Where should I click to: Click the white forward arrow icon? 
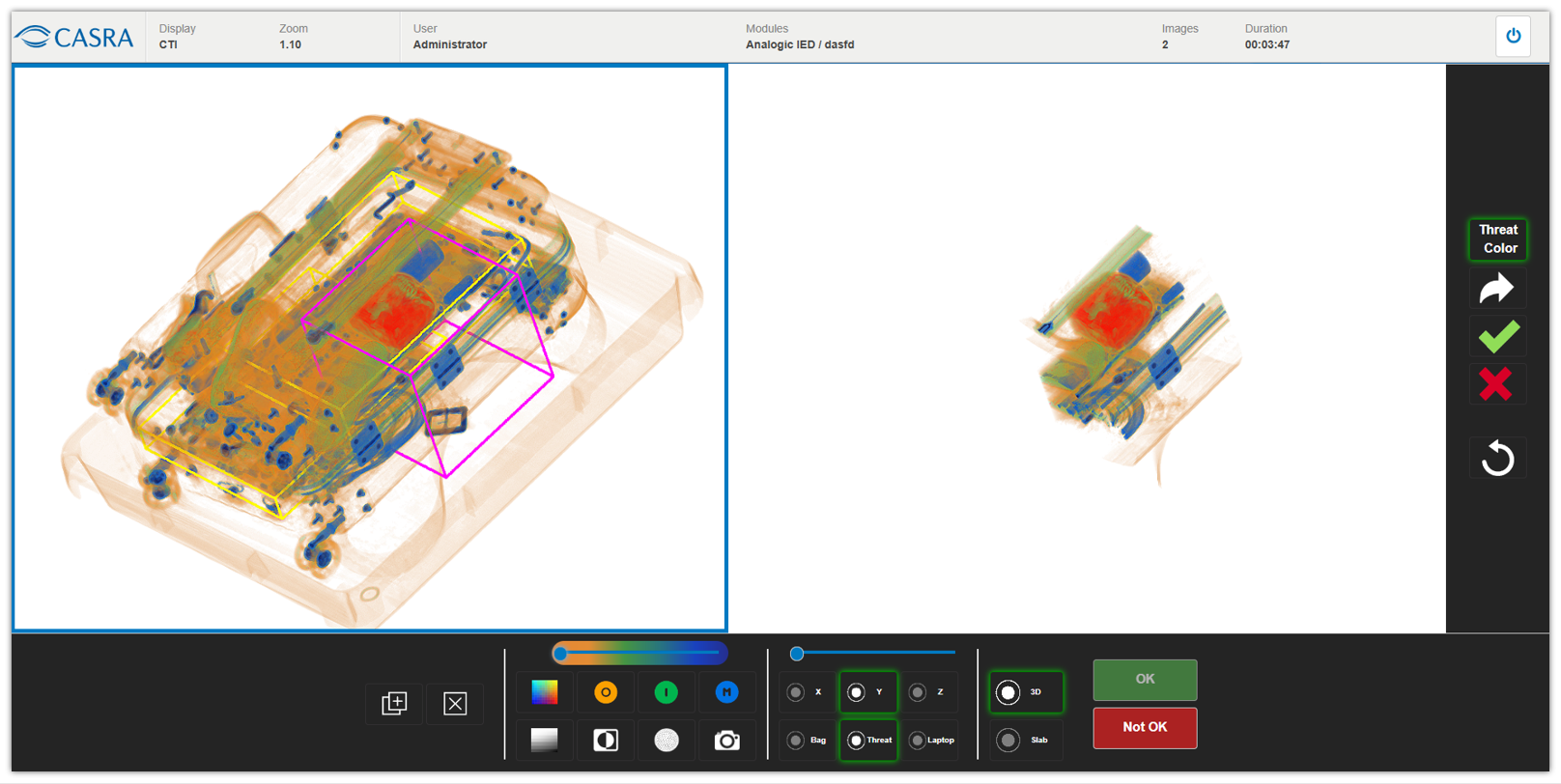(1497, 289)
